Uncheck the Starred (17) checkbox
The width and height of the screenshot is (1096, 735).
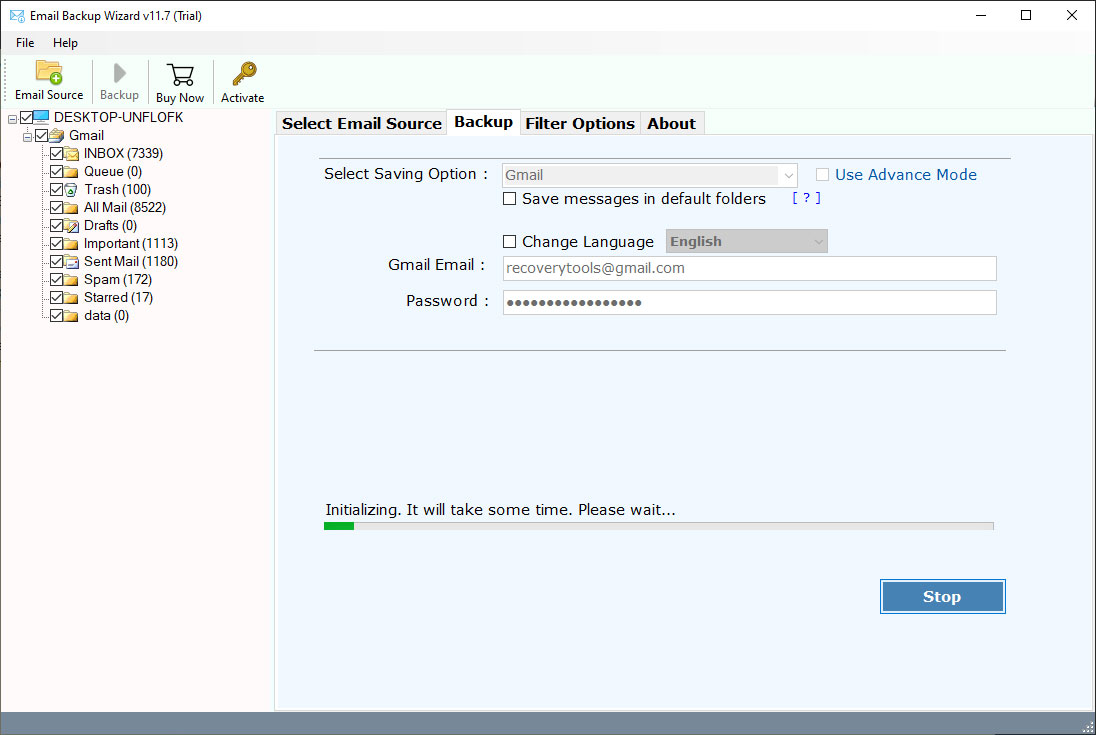[x=57, y=298]
